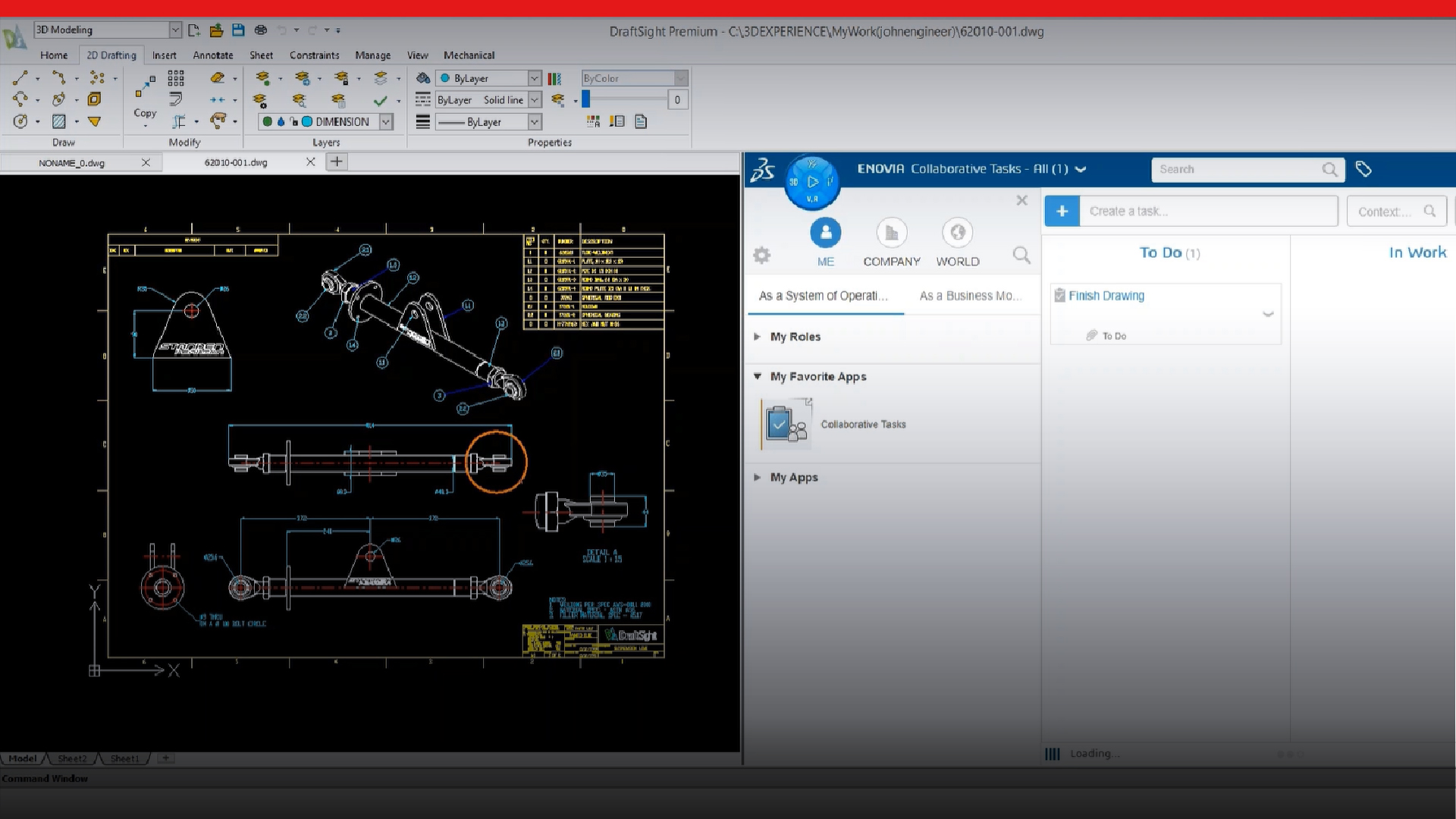Click the line color bars icon
The height and width of the screenshot is (819, 1456).
click(x=554, y=78)
